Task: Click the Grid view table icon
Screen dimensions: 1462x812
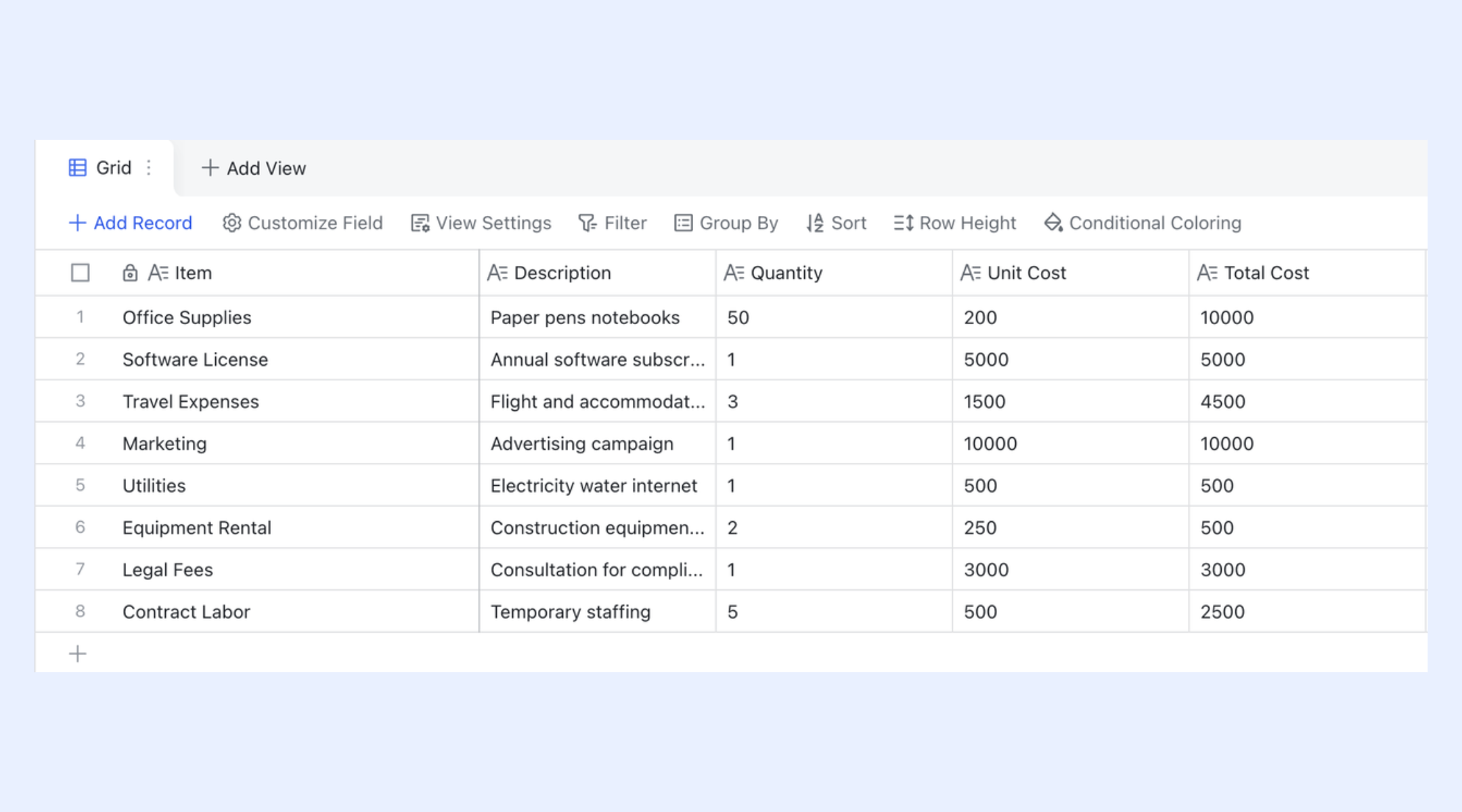Action: [78, 168]
